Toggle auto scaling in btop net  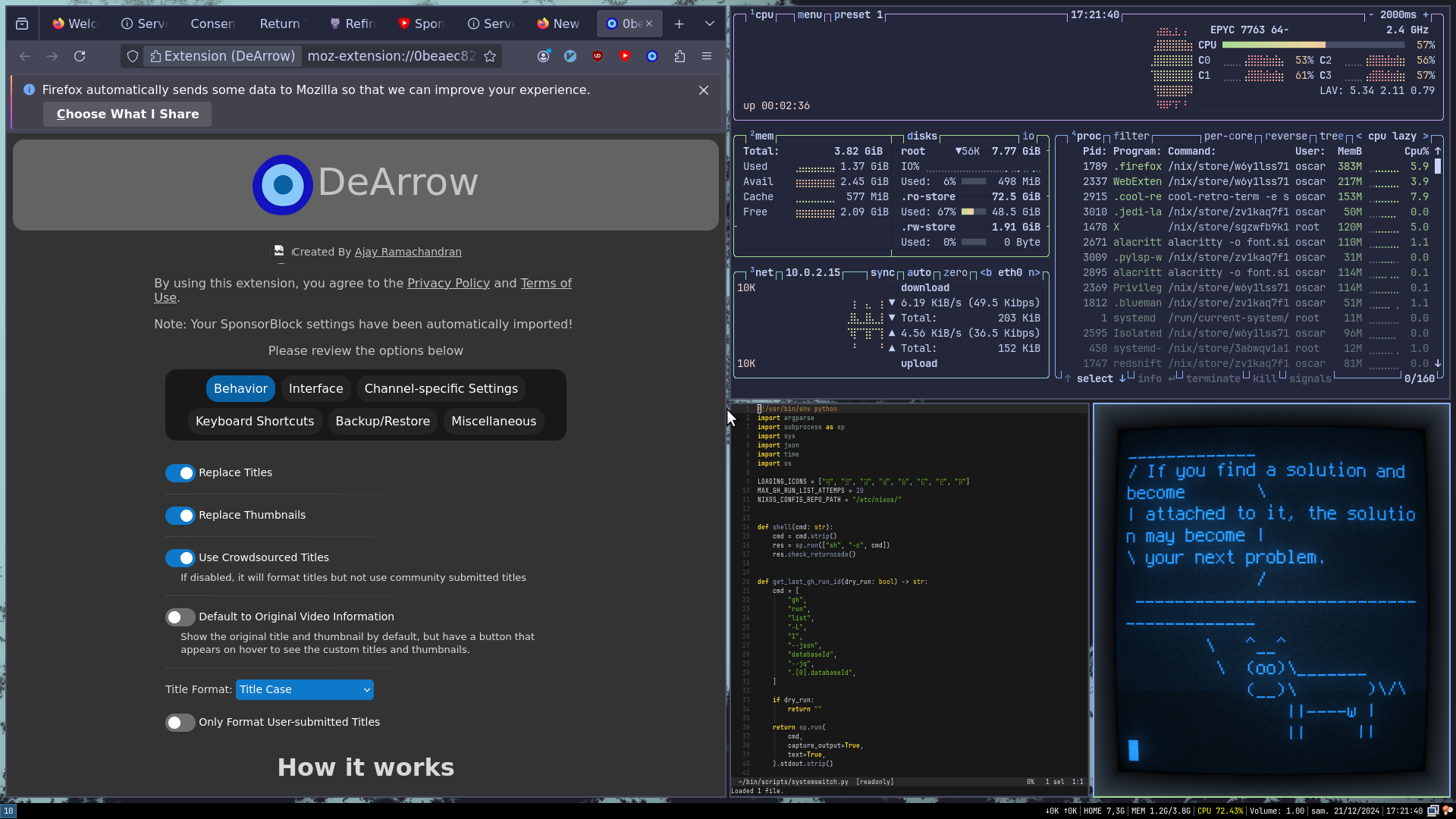pos(919,273)
